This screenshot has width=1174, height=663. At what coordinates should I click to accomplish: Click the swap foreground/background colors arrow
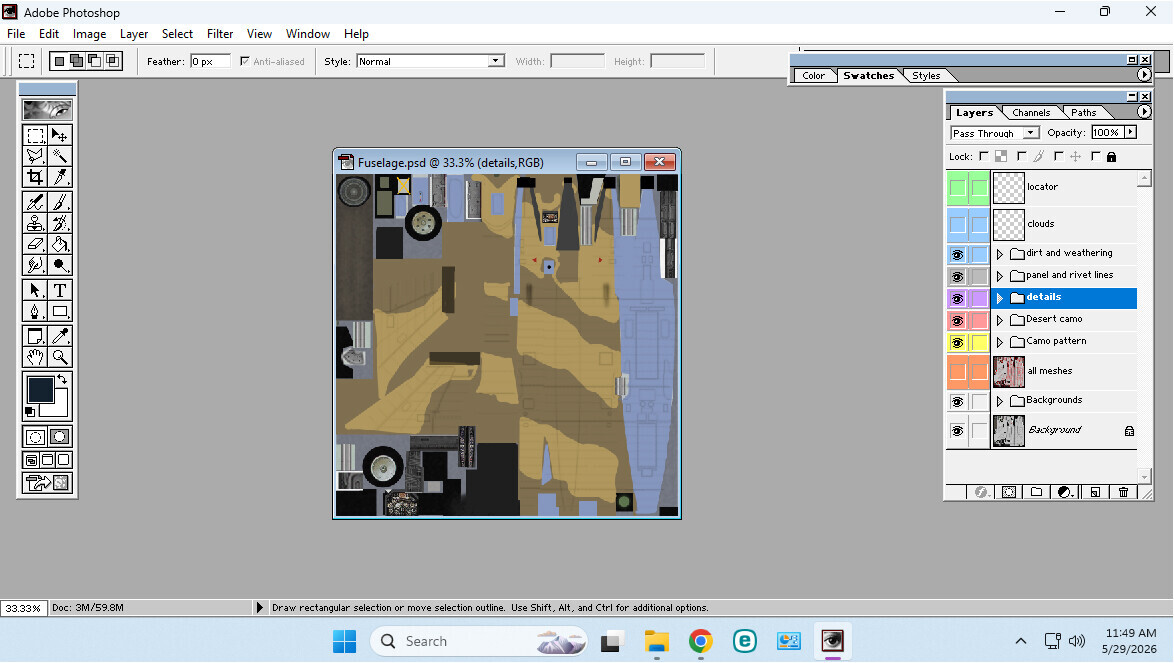click(x=63, y=379)
